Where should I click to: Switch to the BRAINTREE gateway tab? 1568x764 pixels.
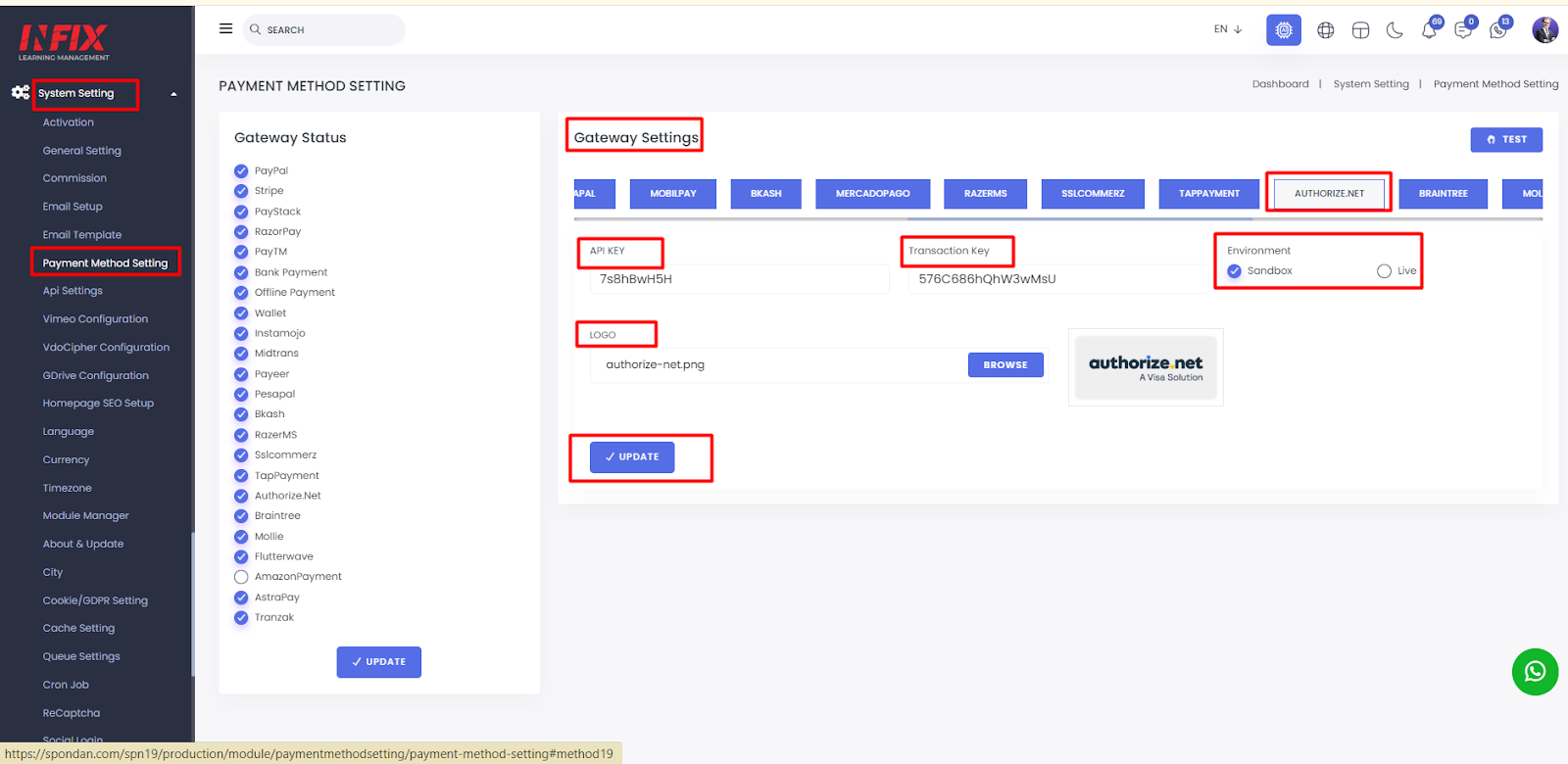[1444, 194]
